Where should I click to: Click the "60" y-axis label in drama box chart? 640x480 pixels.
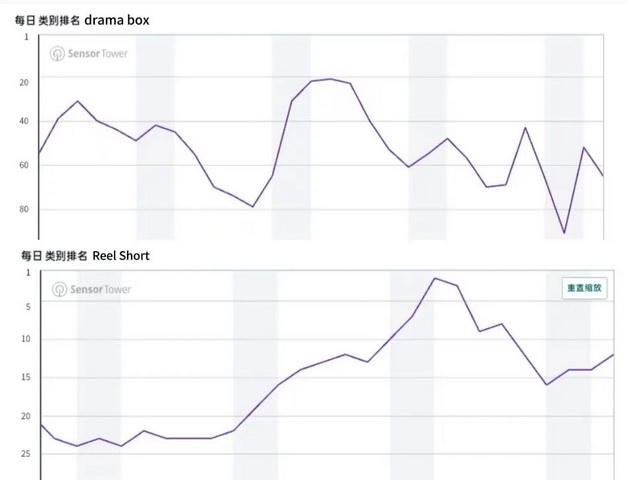tap(22, 164)
